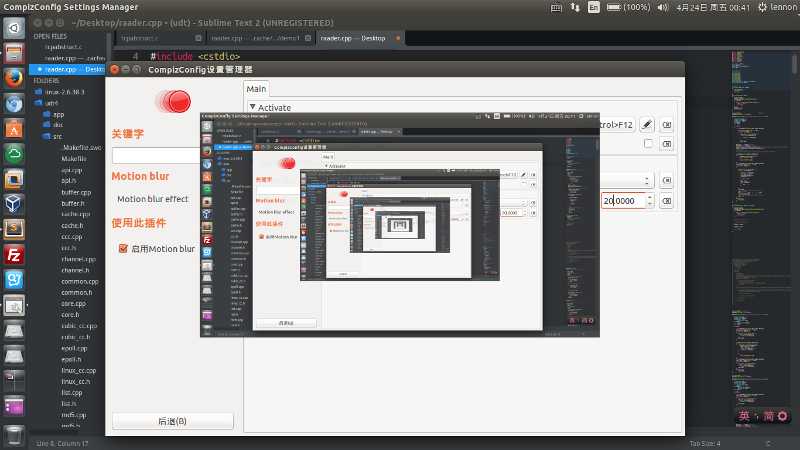The height and width of the screenshot is (450, 800).
Task: Open the network indicator in top panel
Action: click(575, 7)
